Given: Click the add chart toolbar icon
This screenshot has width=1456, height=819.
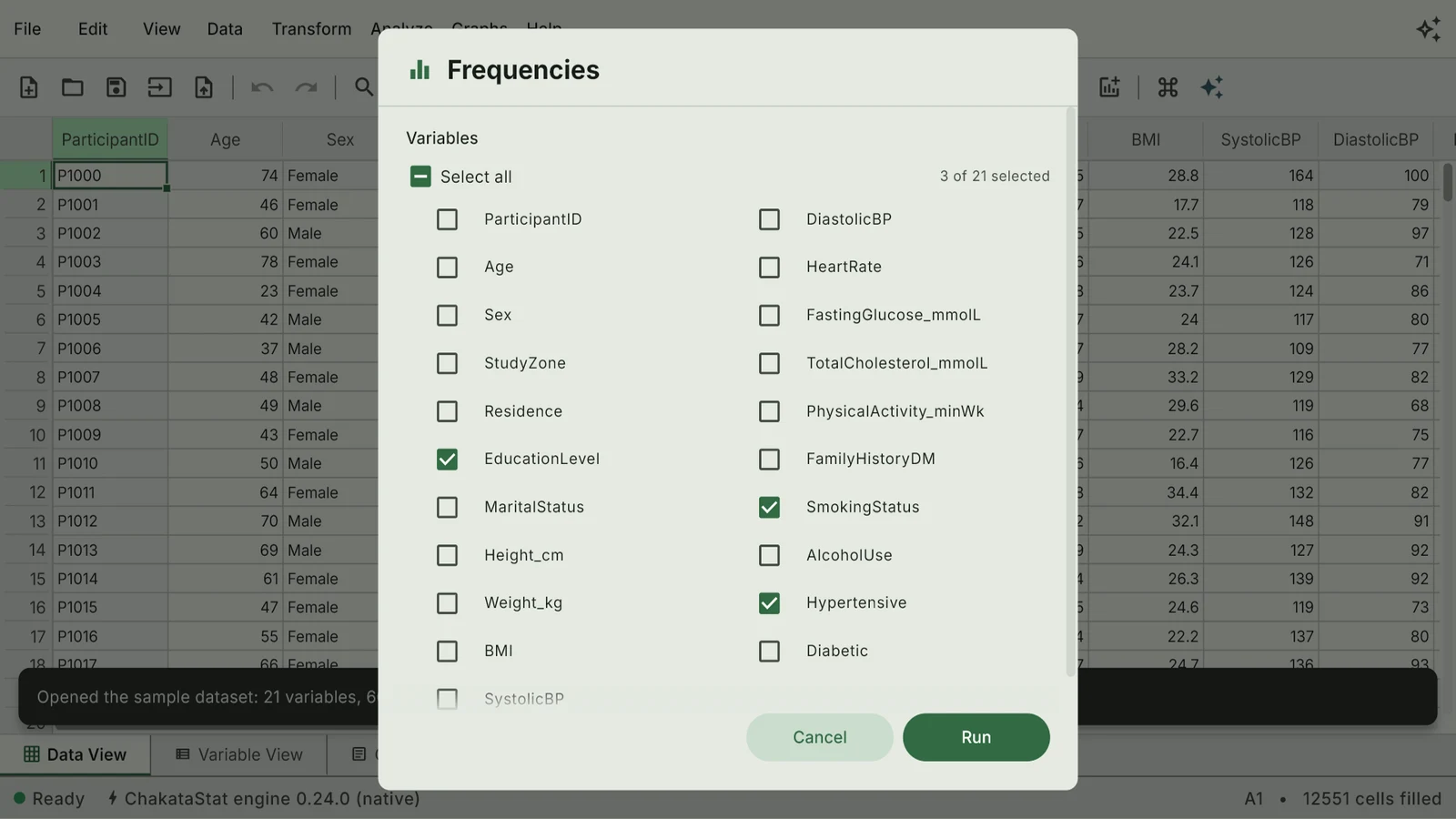Looking at the screenshot, I should click(1109, 87).
